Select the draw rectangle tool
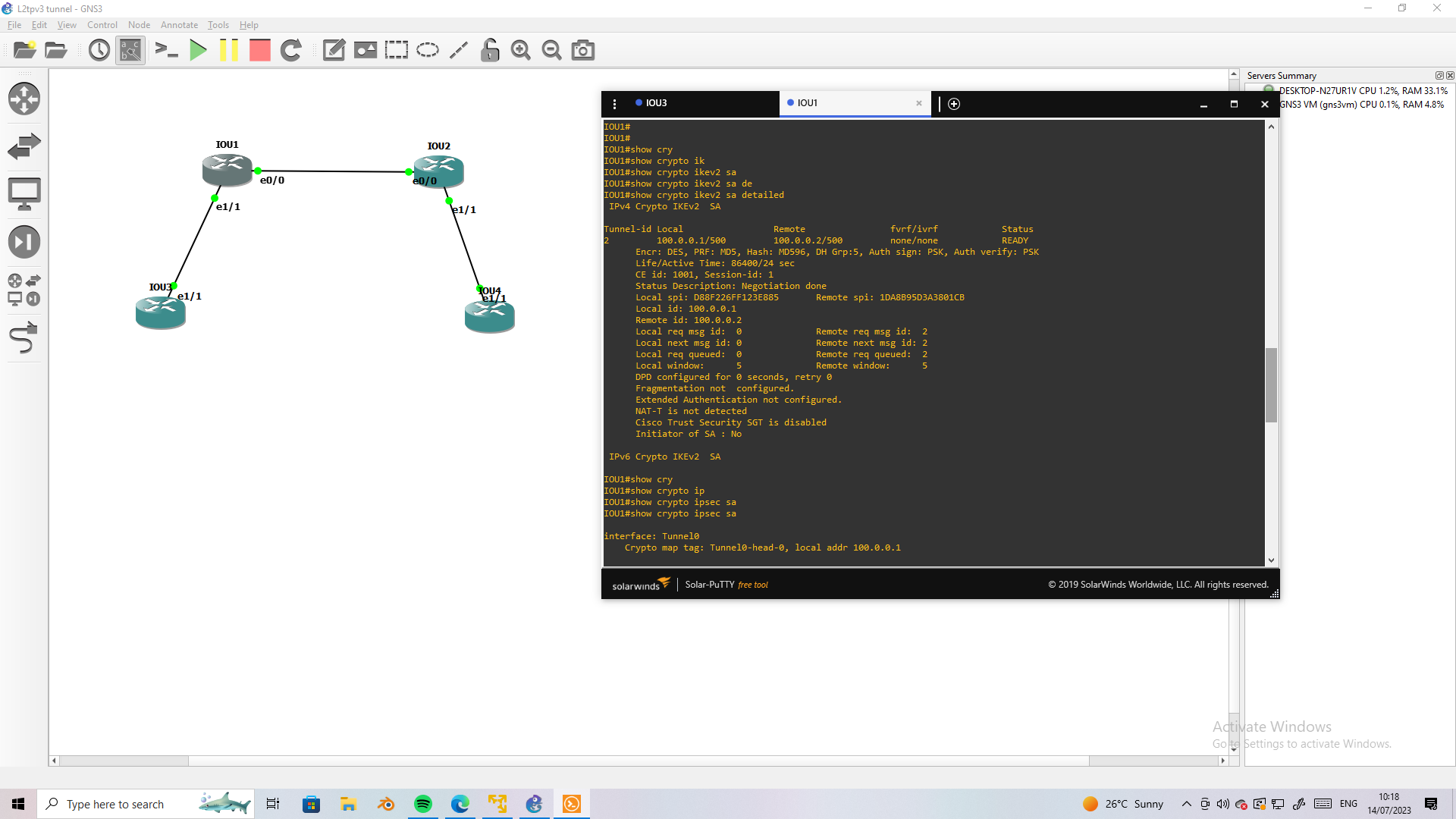The width and height of the screenshot is (1456, 819). pyautogui.click(x=397, y=50)
